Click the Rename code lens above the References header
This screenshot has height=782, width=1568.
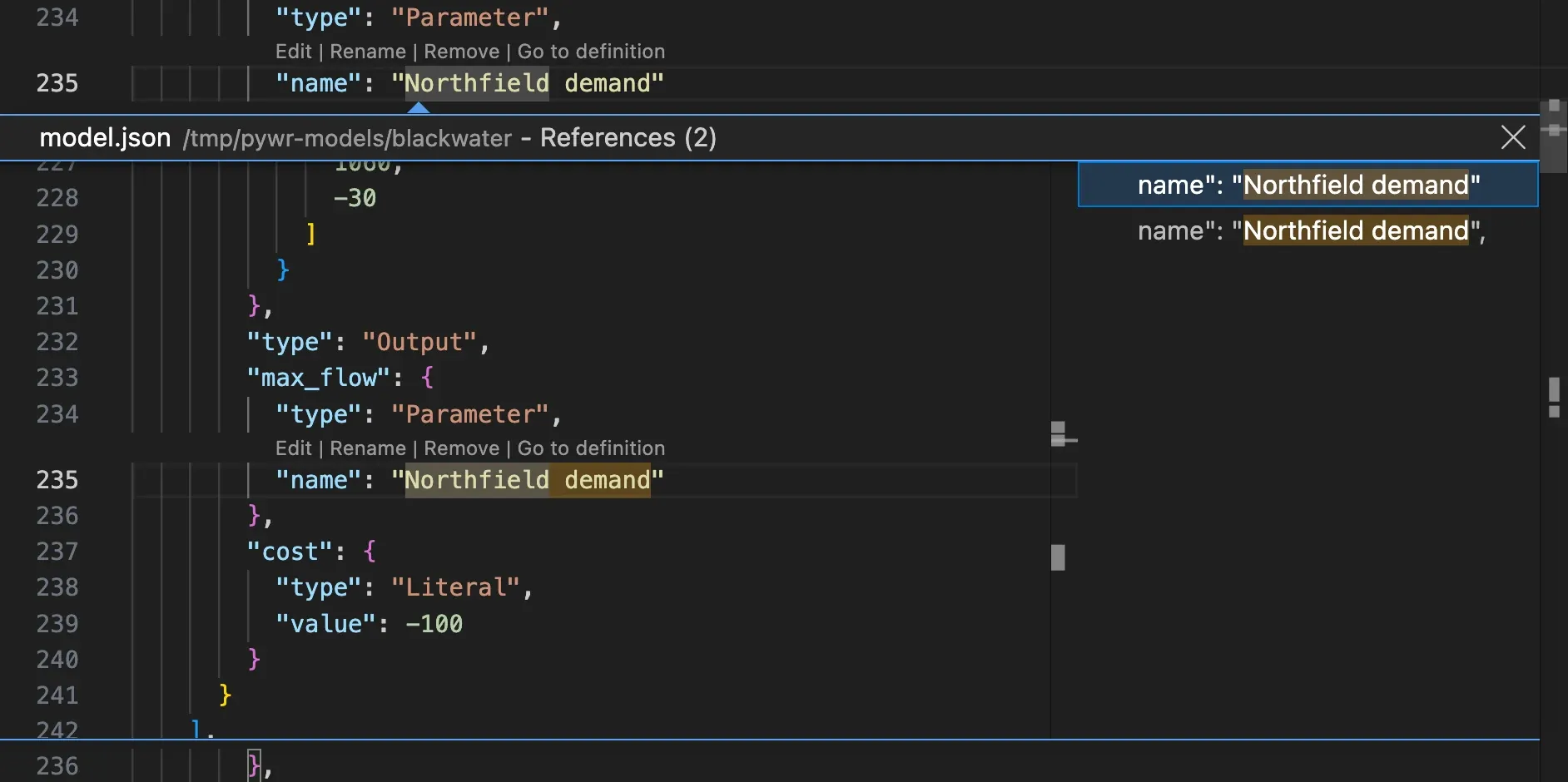click(x=368, y=52)
